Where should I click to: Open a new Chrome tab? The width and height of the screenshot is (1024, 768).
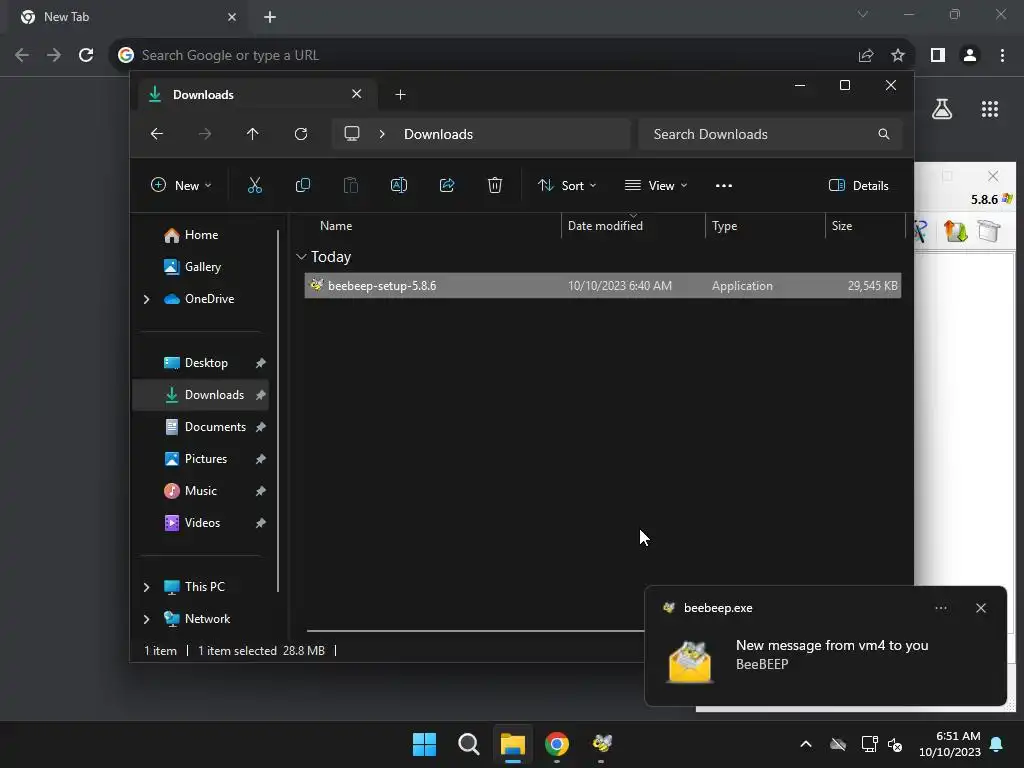pyautogui.click(x=270, y=17)
